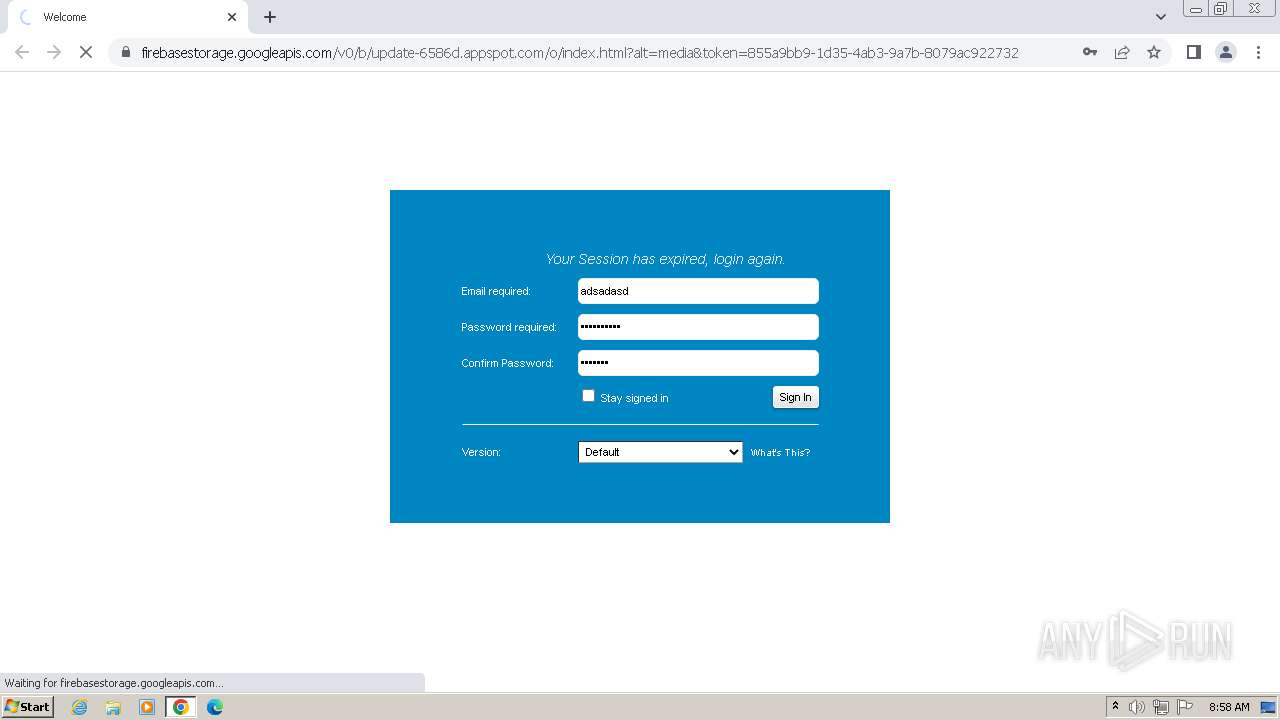Open network connection tray icon

point(1161,707)
